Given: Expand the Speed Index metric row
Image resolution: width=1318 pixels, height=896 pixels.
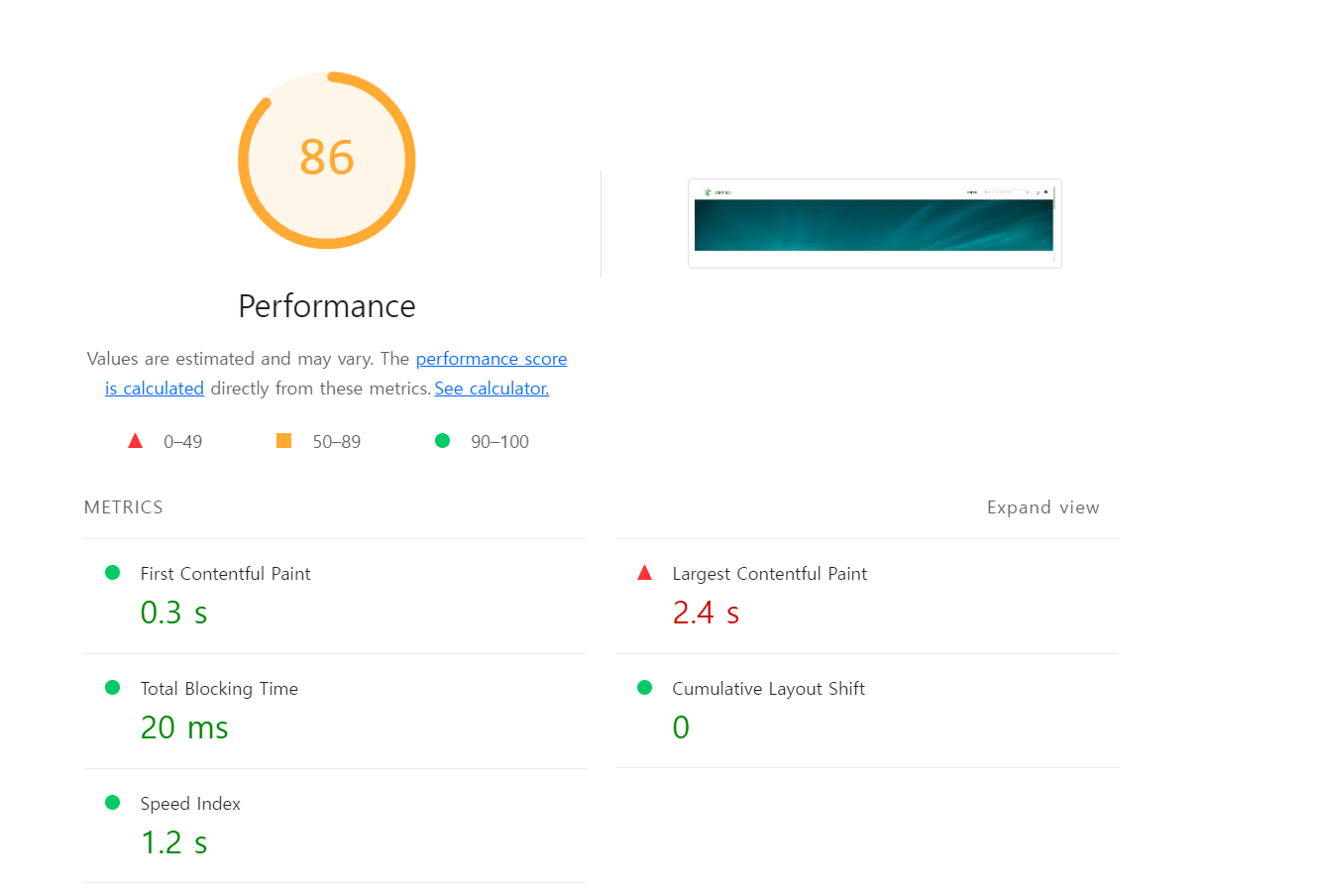Looking at the screenshot, I should (335, 826).
